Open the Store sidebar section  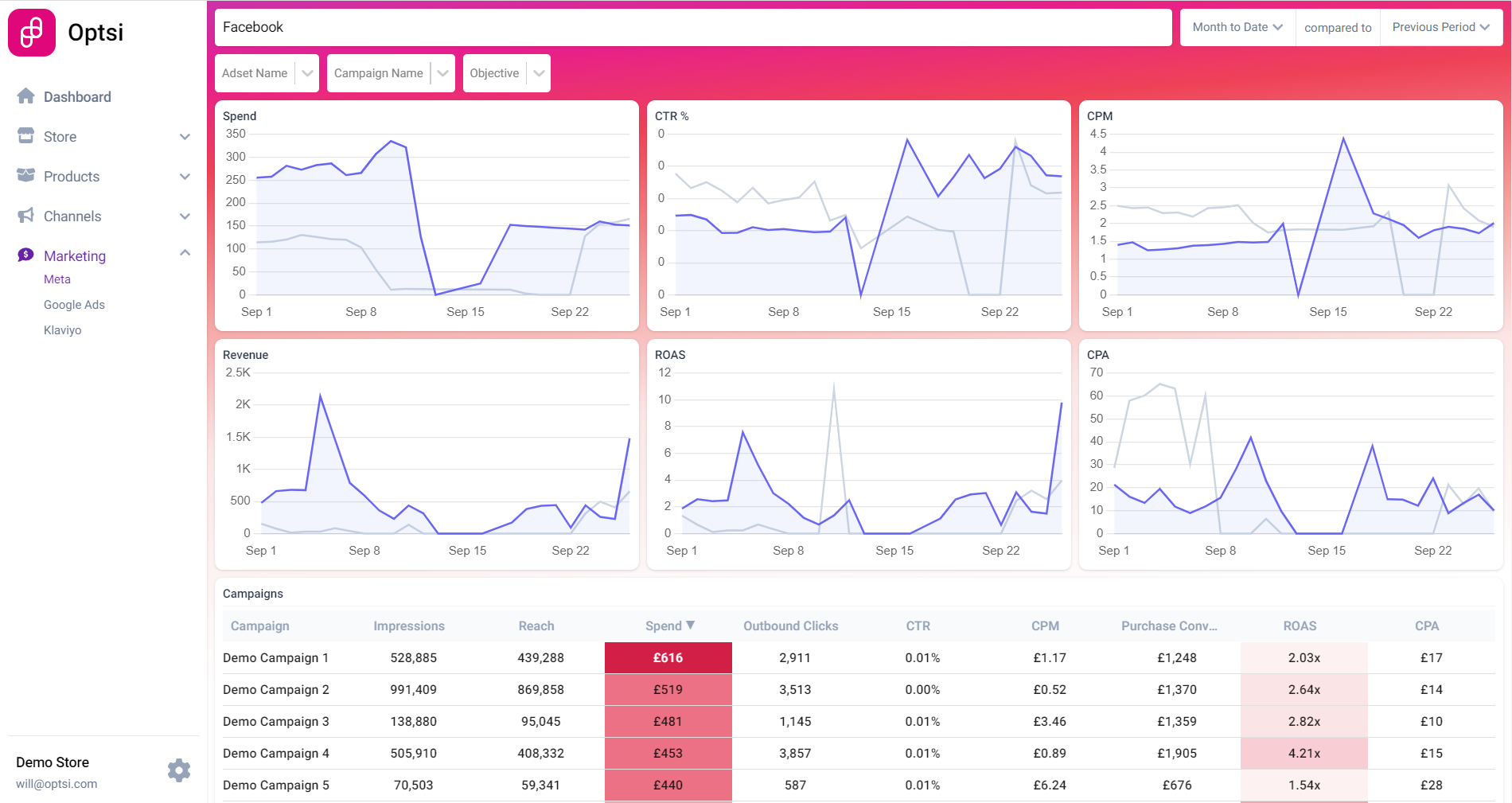60,137
